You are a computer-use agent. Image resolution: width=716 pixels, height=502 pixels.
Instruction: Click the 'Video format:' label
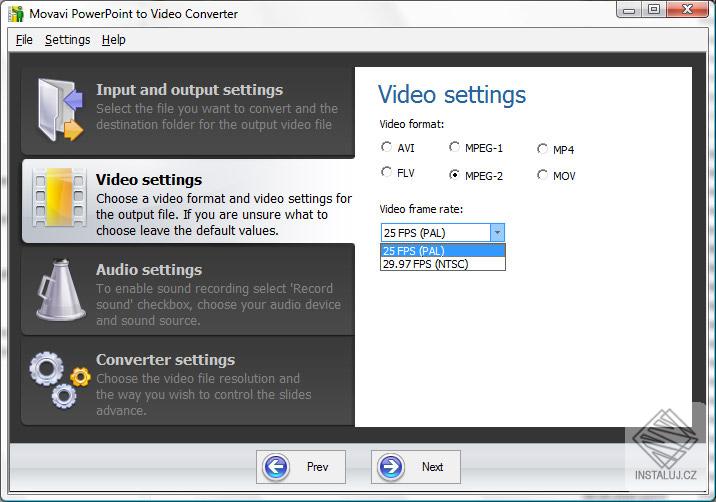[411, 124]
